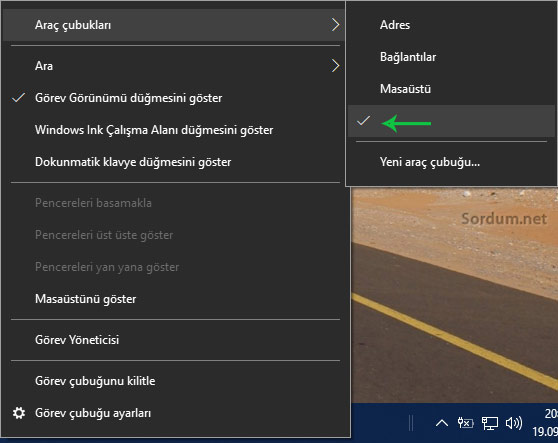
Task: Uncheck Görev Görünümü düğmesini göster
Action: click(x=173, y=98)
